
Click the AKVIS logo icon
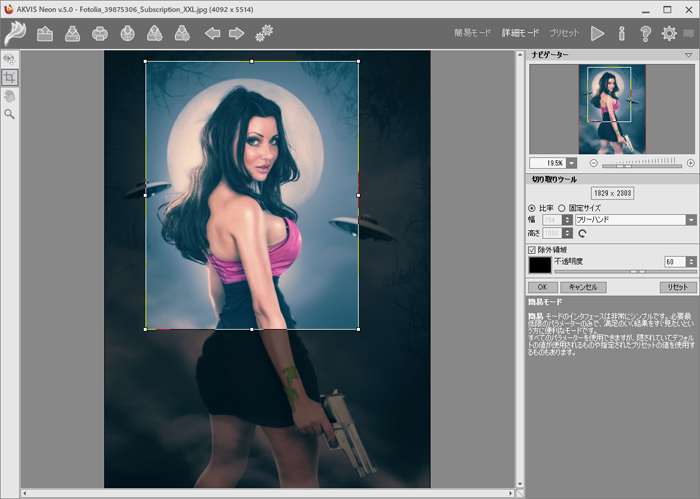(x=15, y=33)
